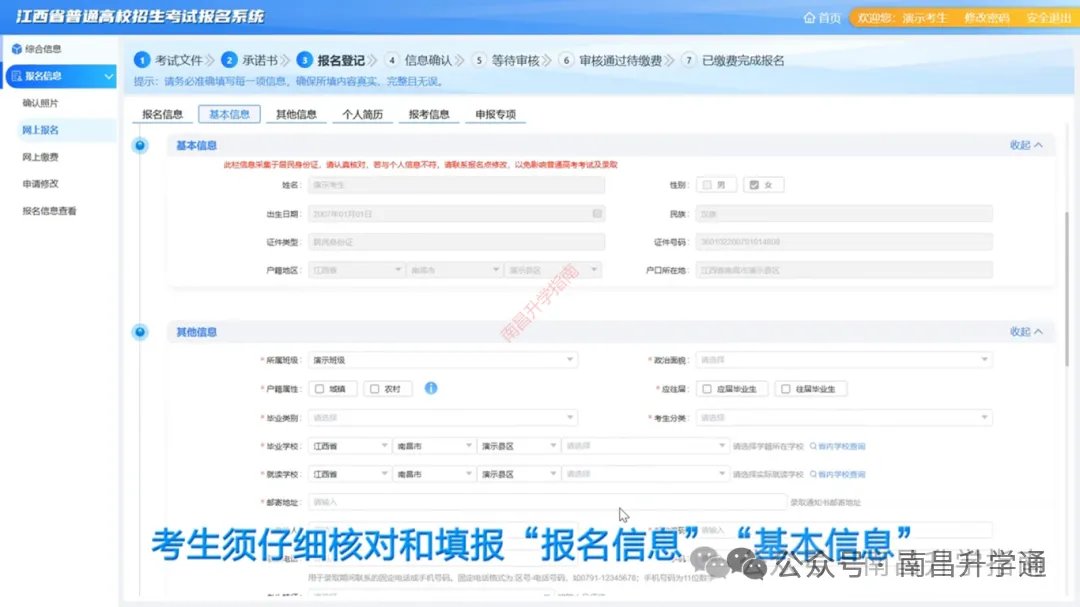The image size is (1080, 607).
Task: Click search icon link 省内学校查询 for 就读学校
Action: click(x=838, y=475)
